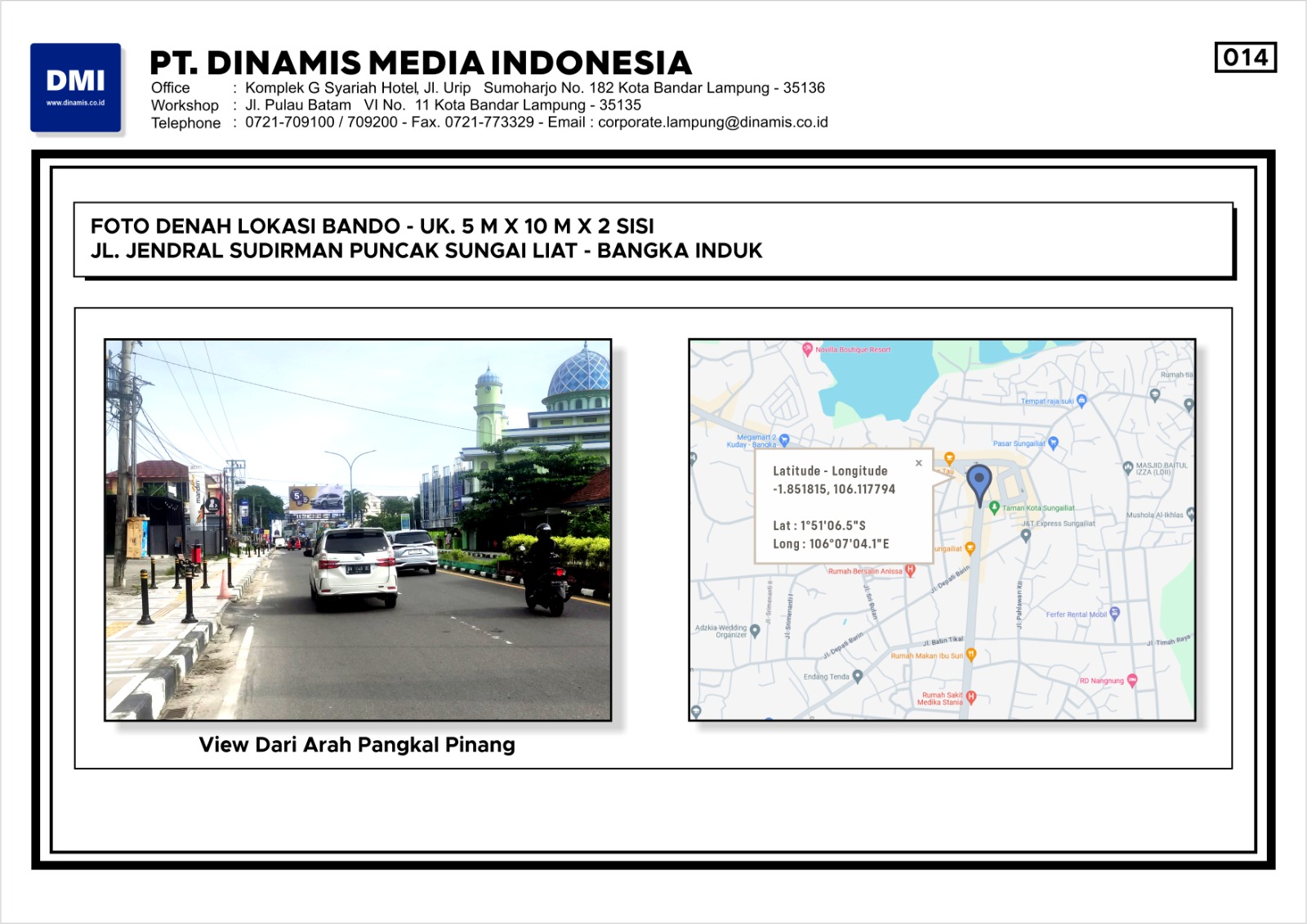The image size is (1307, 924).
Task: Click the Lat : 1°51'06.5"S text
Action: point(819,526)
